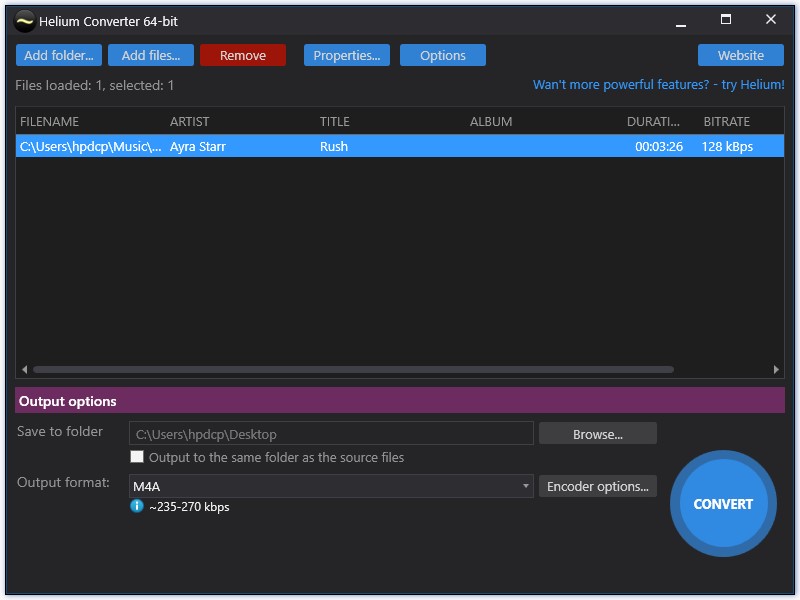Click the blue info icon beside bitrate estimate
Image resolution: width=800 pixels, height=600 pixels.
(x=137, y=506)
